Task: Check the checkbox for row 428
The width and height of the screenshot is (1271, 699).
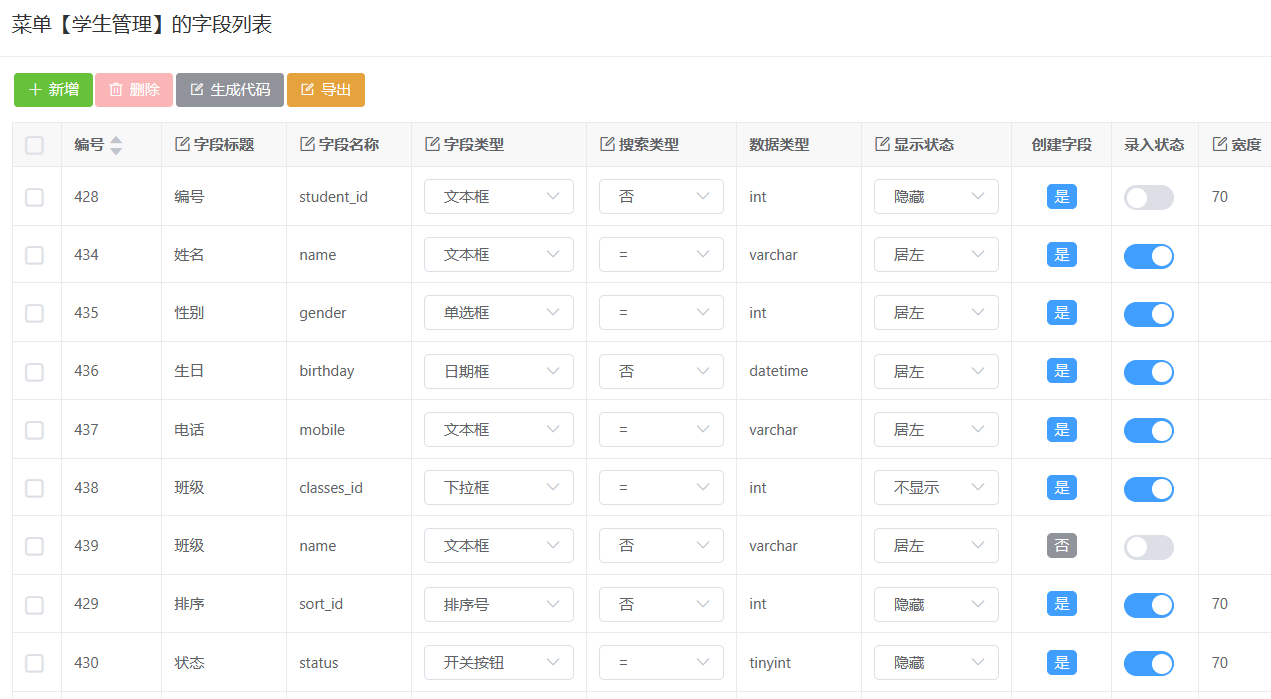Action: point(35,197)
